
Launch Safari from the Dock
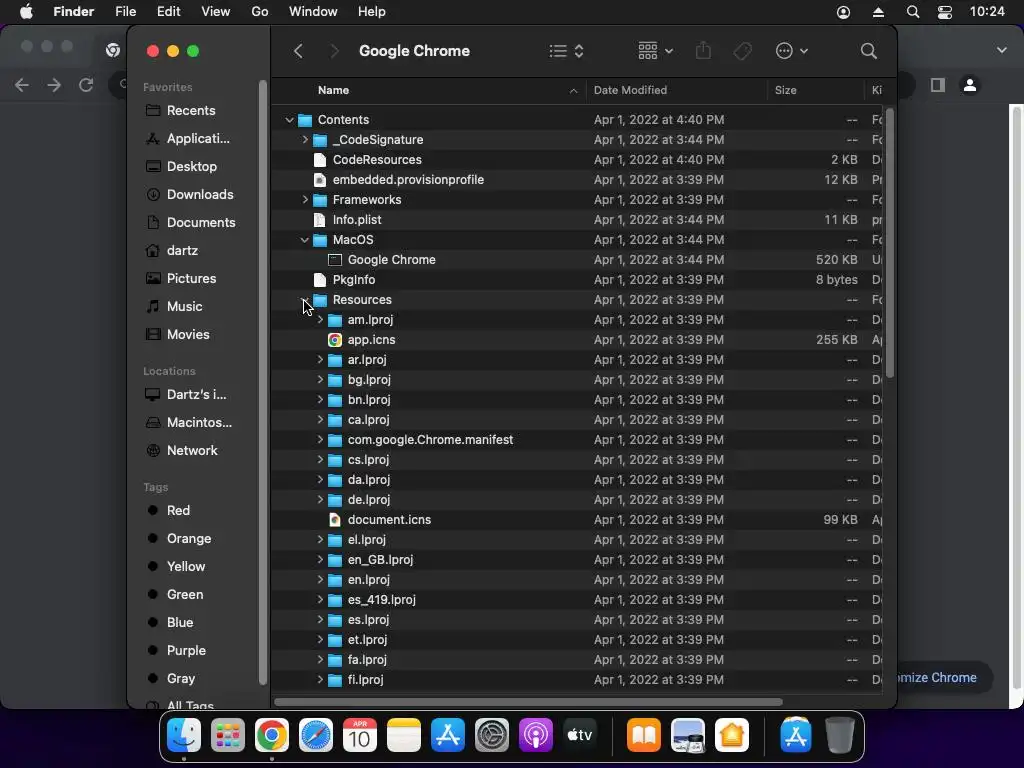pyautogui.click(x=316, y=735)
